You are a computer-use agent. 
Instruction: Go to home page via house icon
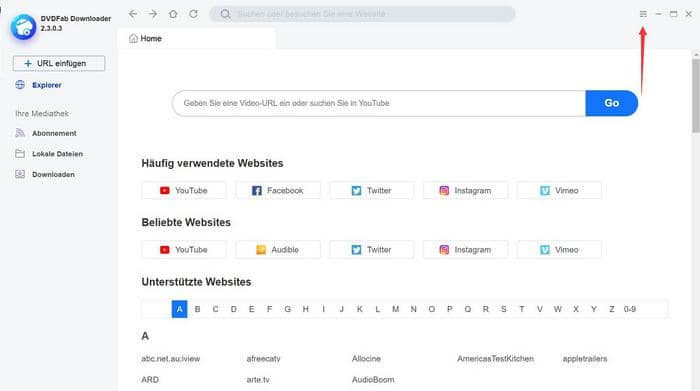173,14
